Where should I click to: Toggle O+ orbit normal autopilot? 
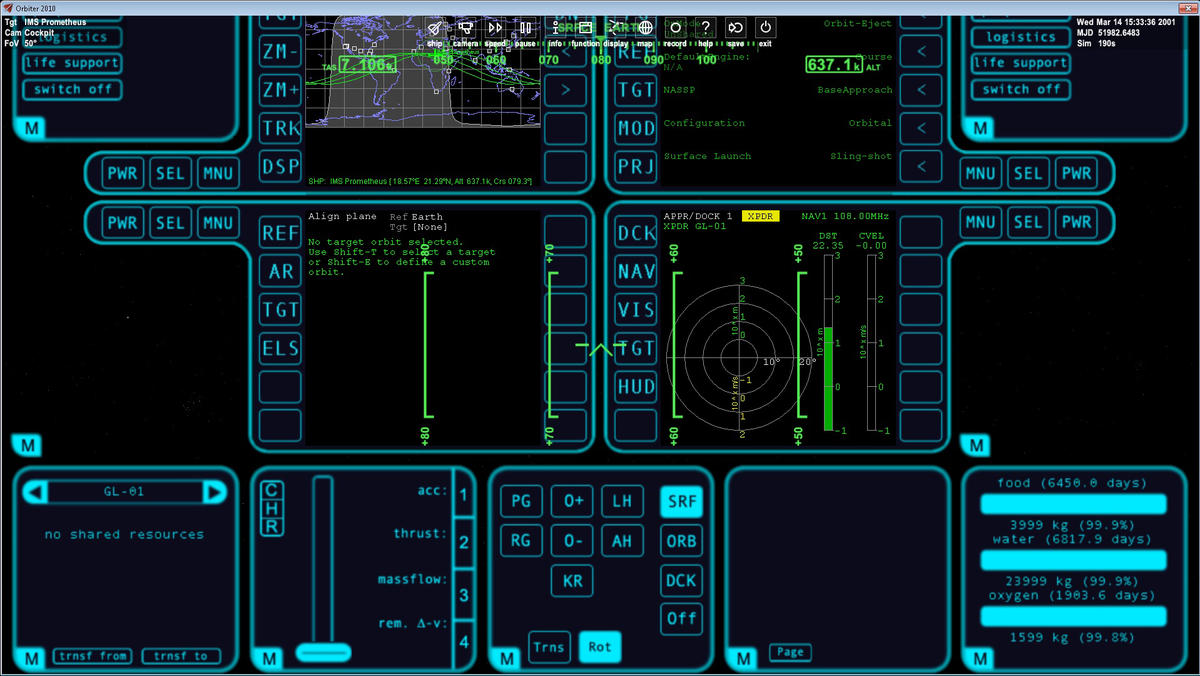point(574,502)
